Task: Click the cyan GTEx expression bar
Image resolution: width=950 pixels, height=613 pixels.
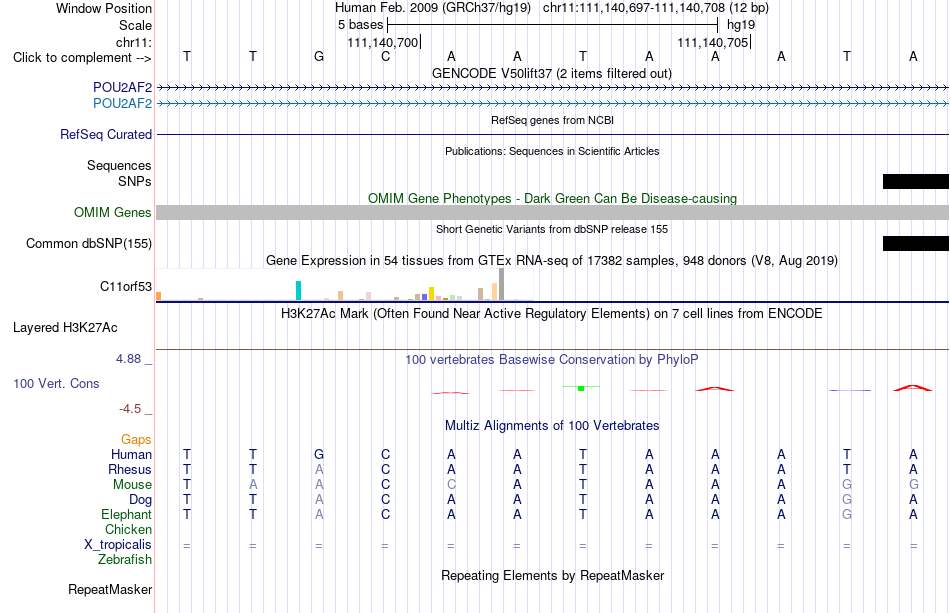Action: pos(298,291)
